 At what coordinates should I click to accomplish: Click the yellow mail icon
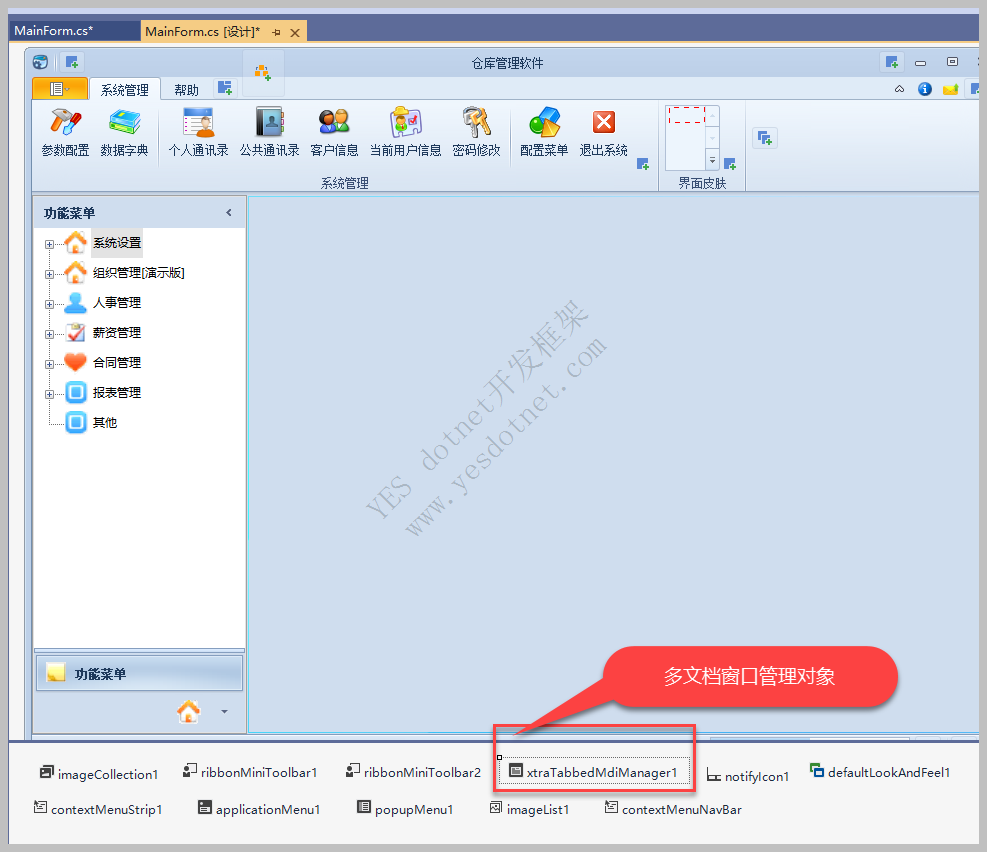point(950,89)
